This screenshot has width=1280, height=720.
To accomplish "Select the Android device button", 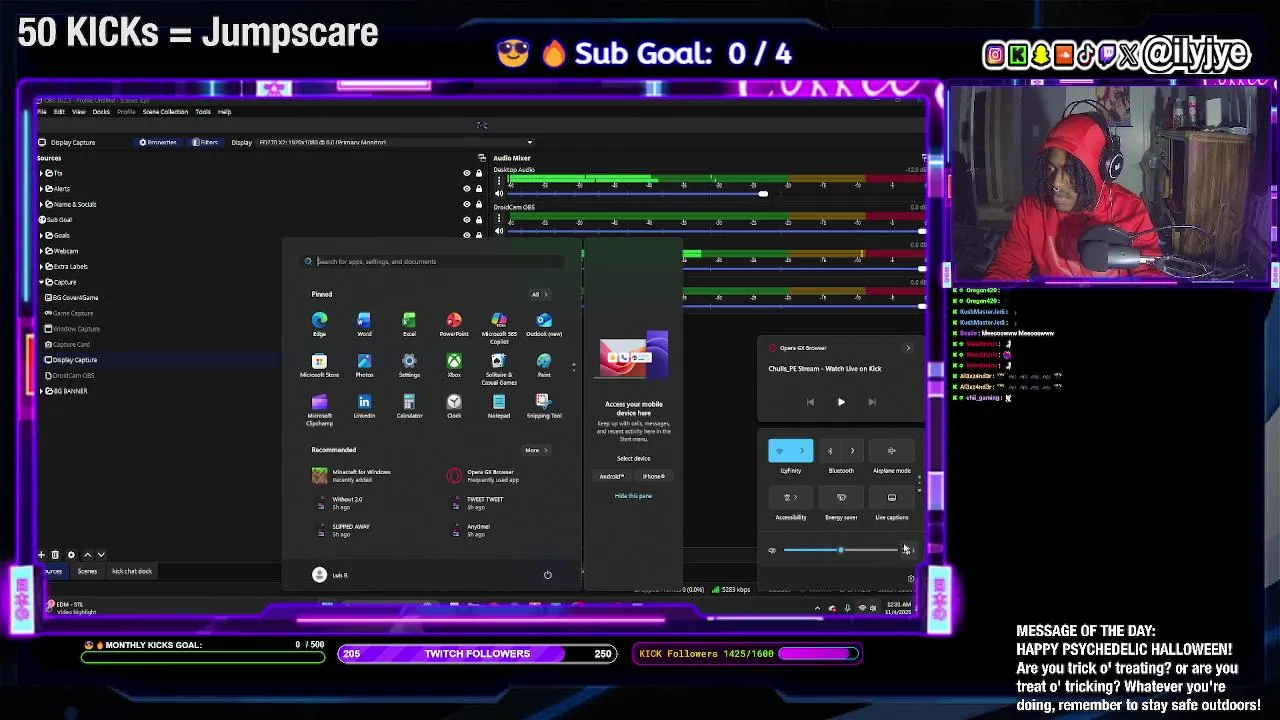I will 612,477.
